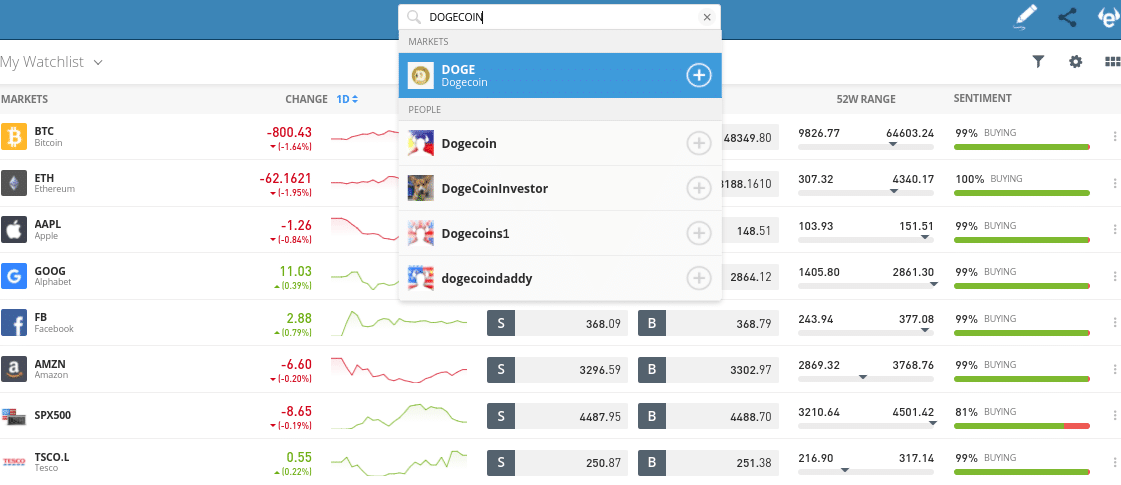Sell AMZN at 3296.59

[557, 370]
